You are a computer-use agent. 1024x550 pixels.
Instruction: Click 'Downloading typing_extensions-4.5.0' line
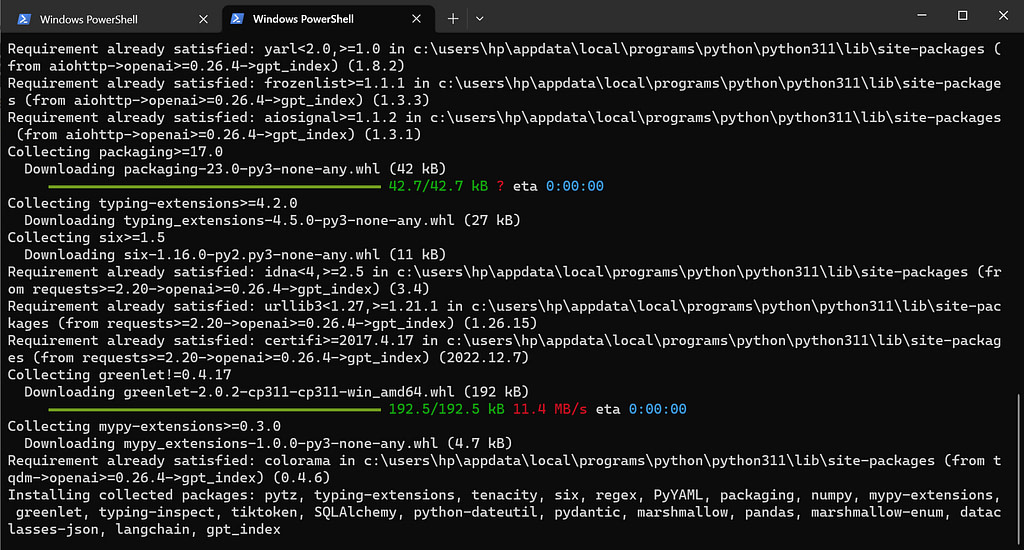tap(272, 220)
